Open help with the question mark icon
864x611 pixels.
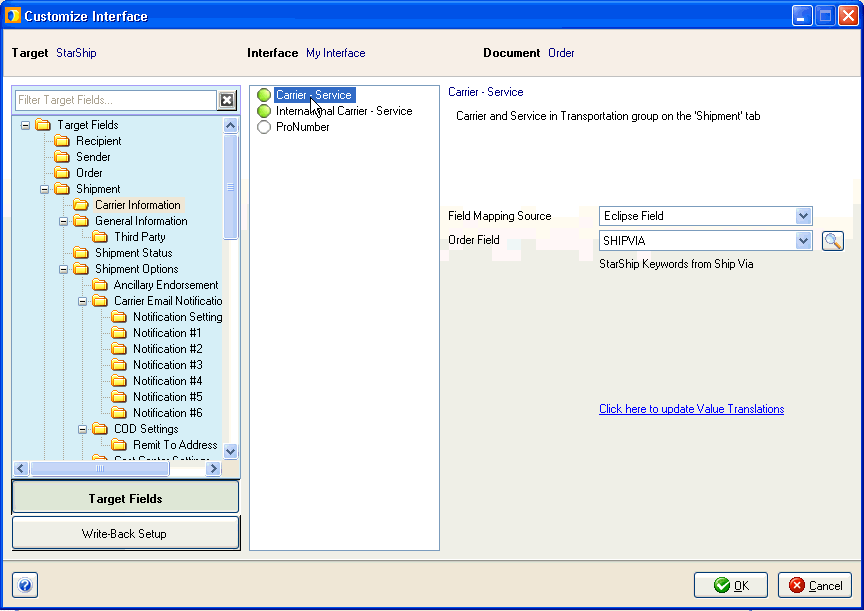pyautogui.click(x=25, y=585)
